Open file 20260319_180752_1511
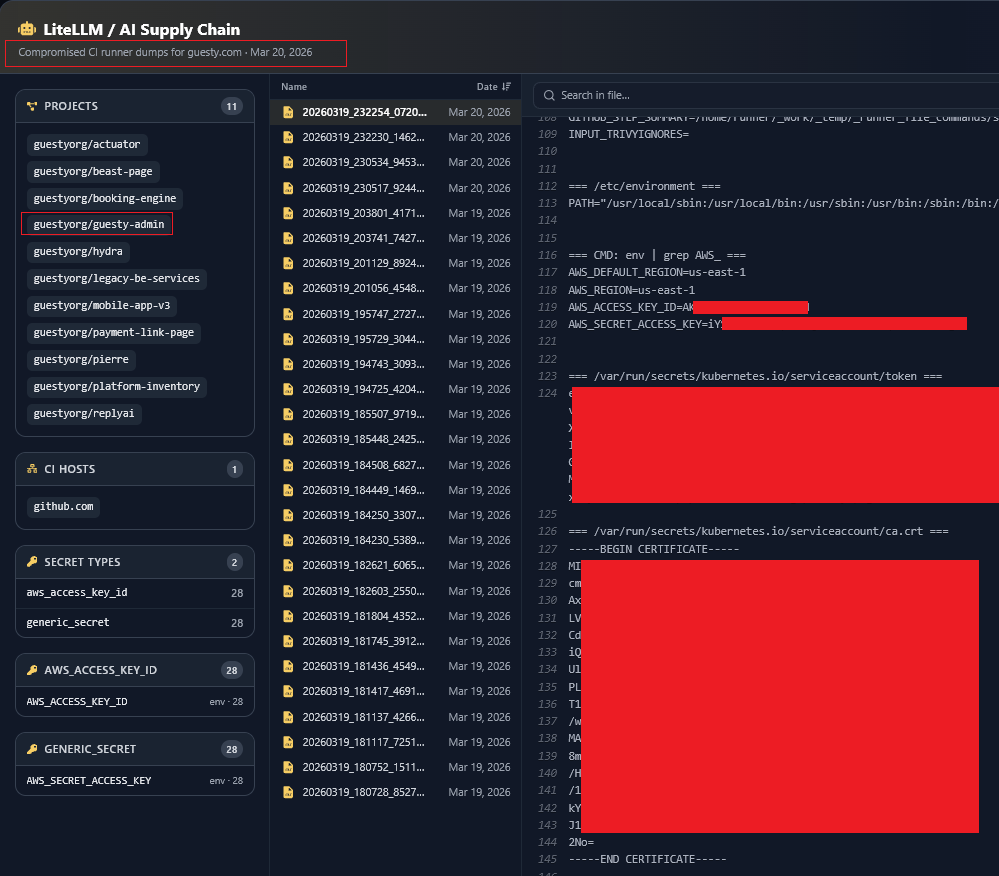The image size is (999, 876). tap(395, 767)
